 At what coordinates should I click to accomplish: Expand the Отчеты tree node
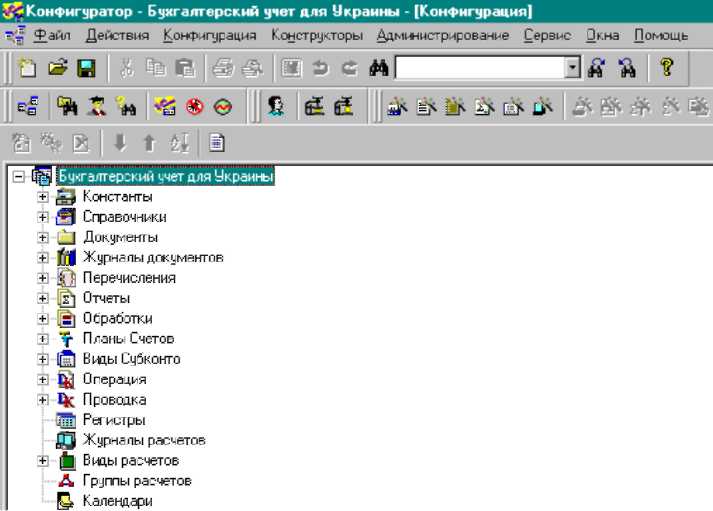pos(42,298)
